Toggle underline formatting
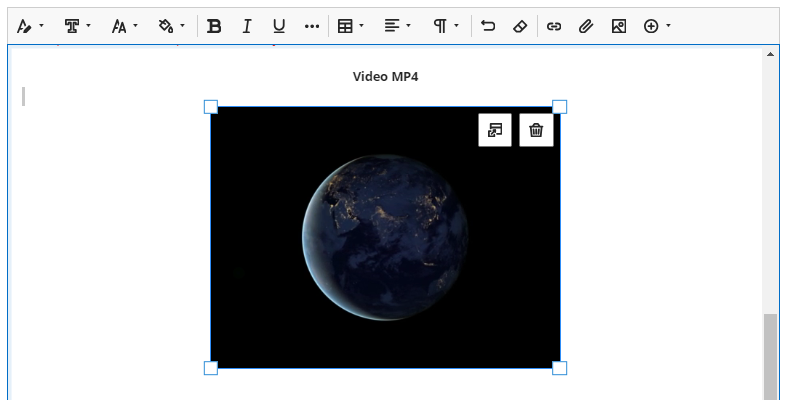 [279, 27]
